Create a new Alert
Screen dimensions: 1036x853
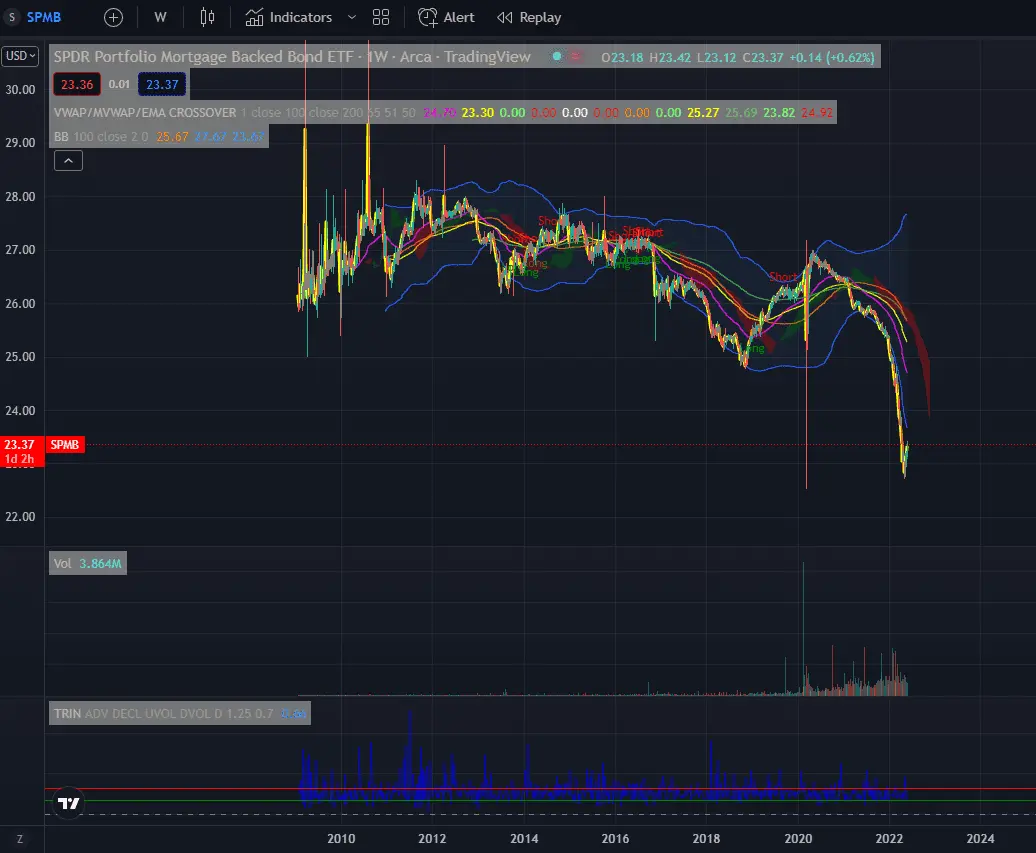click(447, 18)
